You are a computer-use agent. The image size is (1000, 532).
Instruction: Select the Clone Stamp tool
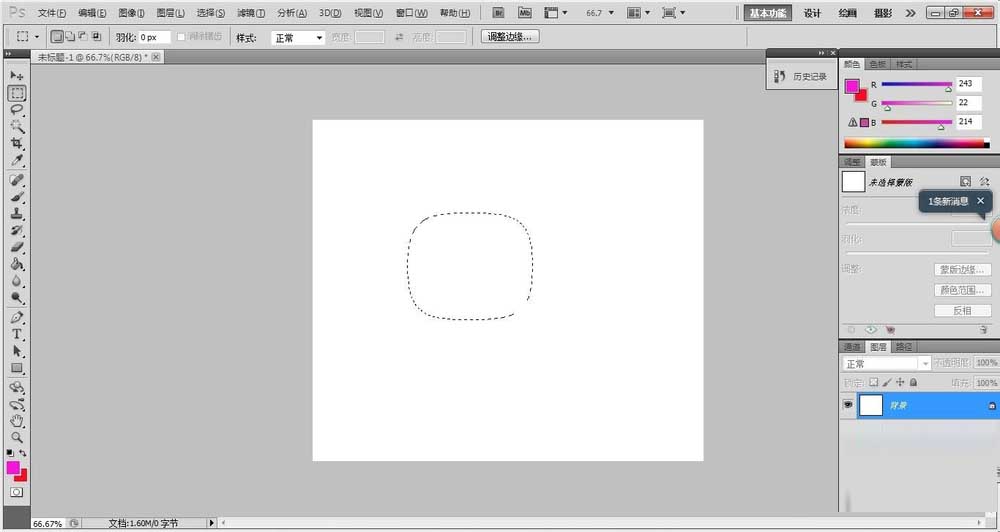[17, 214]
